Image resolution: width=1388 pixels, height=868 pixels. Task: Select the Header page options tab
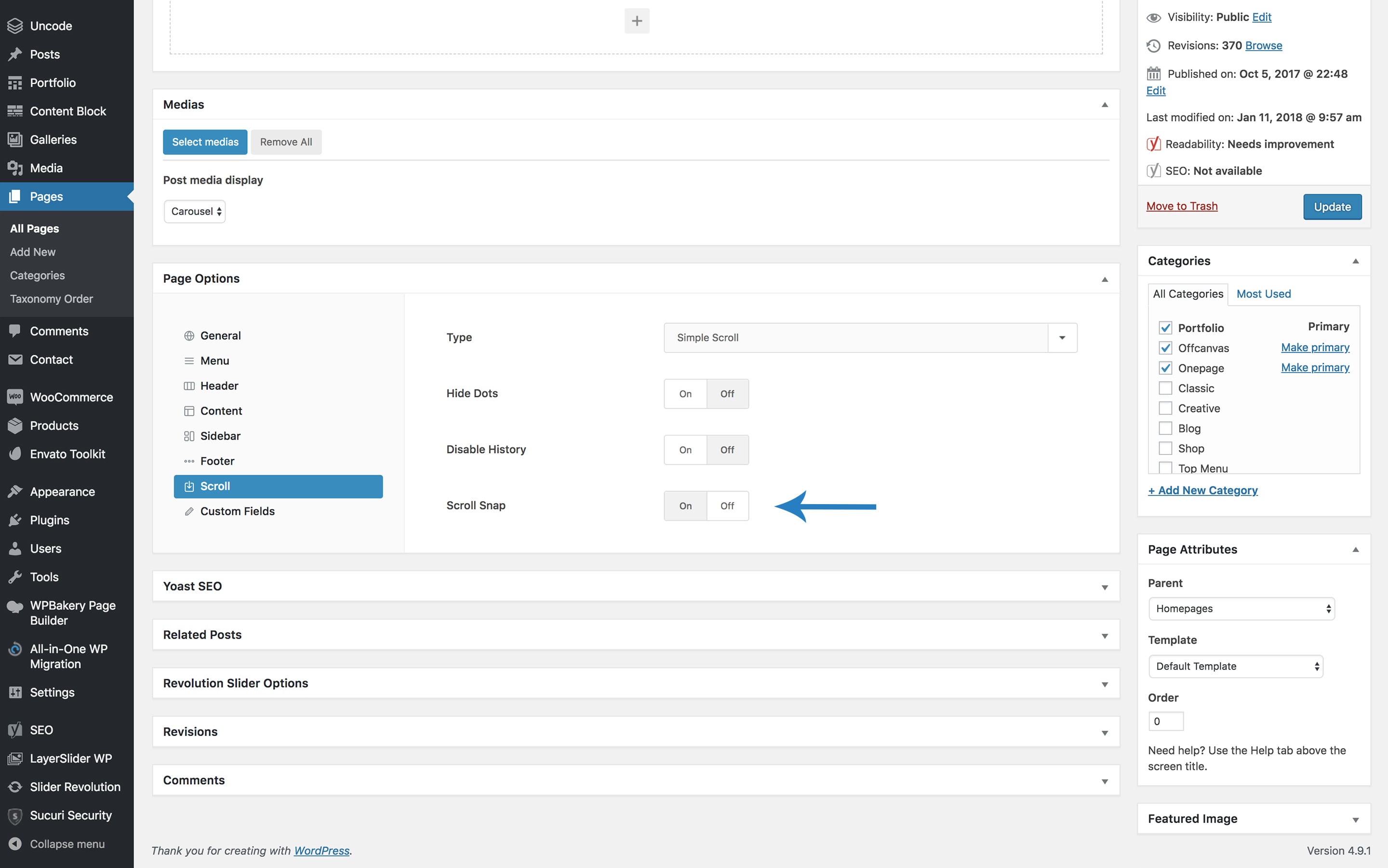click(x=219, y=386)
